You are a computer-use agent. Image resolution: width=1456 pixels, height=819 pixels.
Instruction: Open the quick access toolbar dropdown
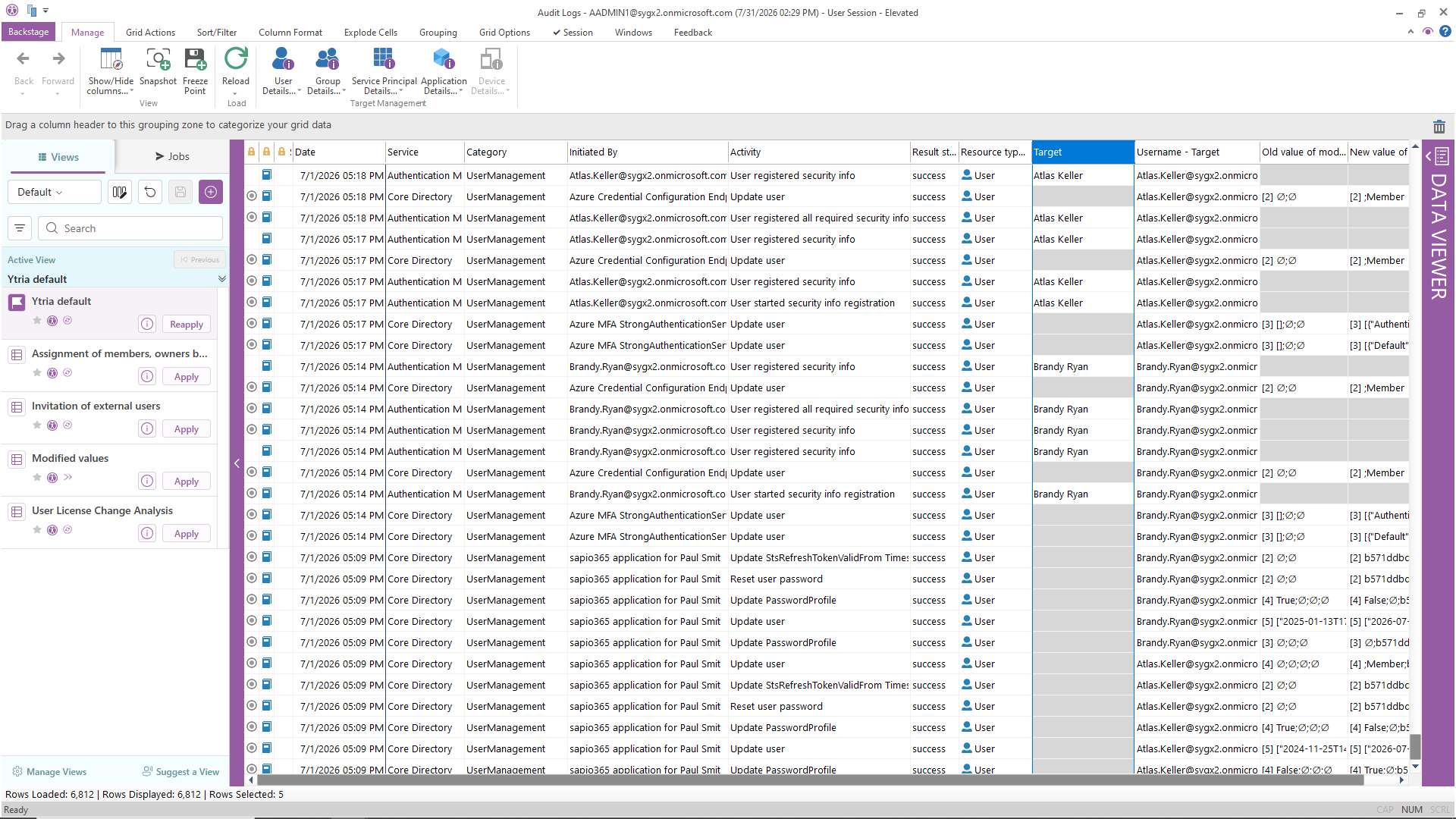[46, 11]
